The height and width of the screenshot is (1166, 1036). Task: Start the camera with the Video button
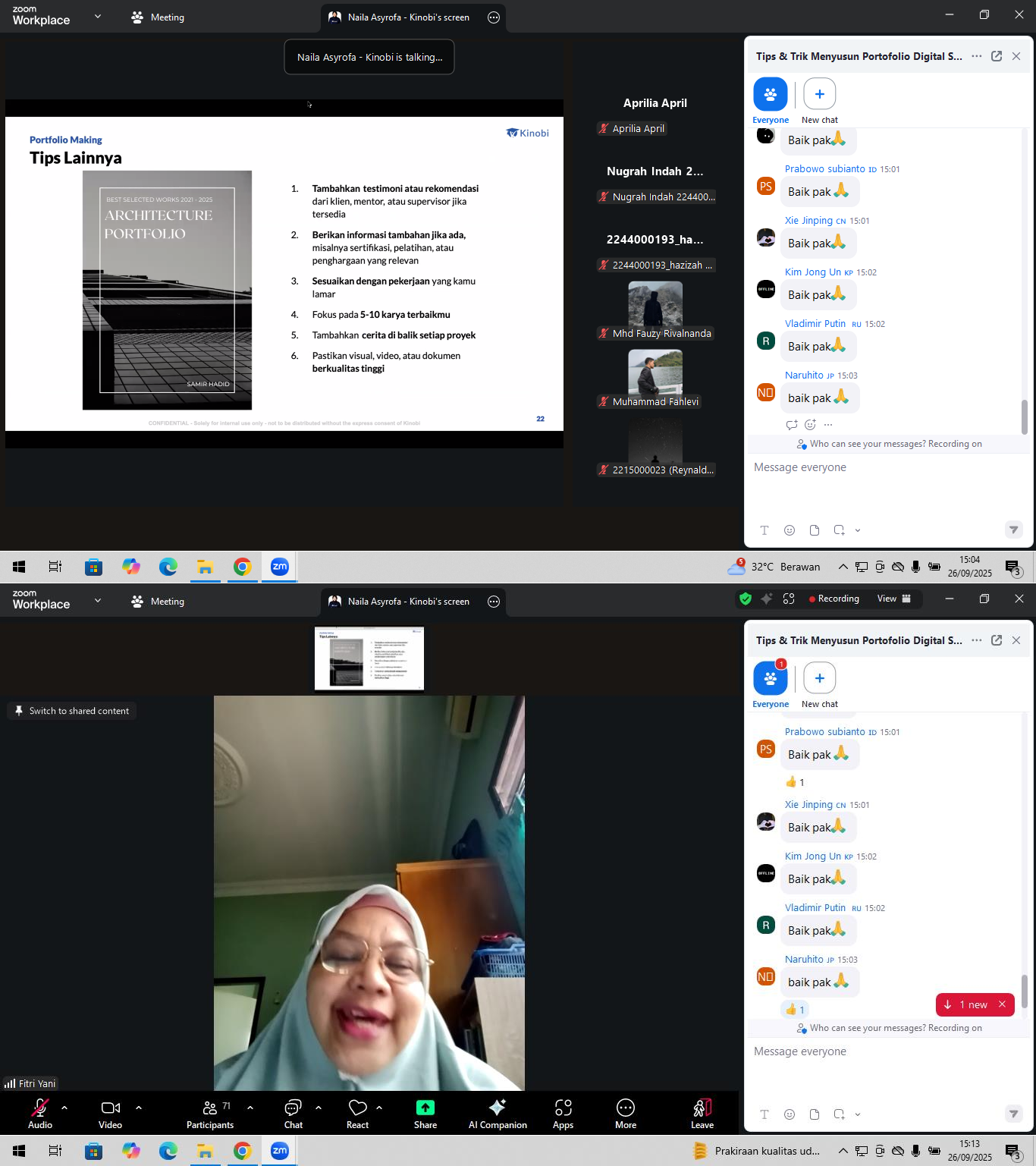coord(110,1113)
